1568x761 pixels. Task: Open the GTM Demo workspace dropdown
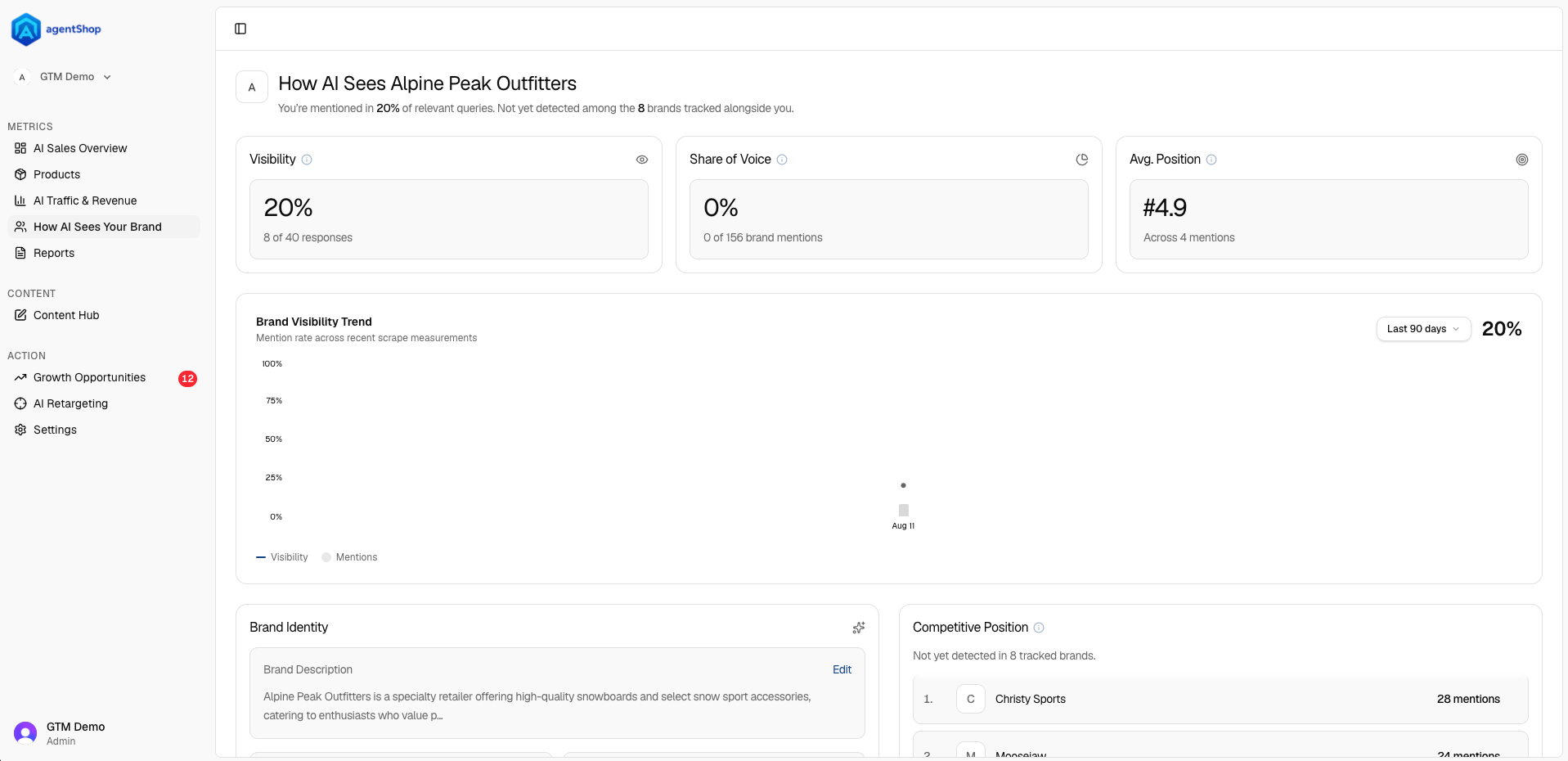tap(64, 77)
